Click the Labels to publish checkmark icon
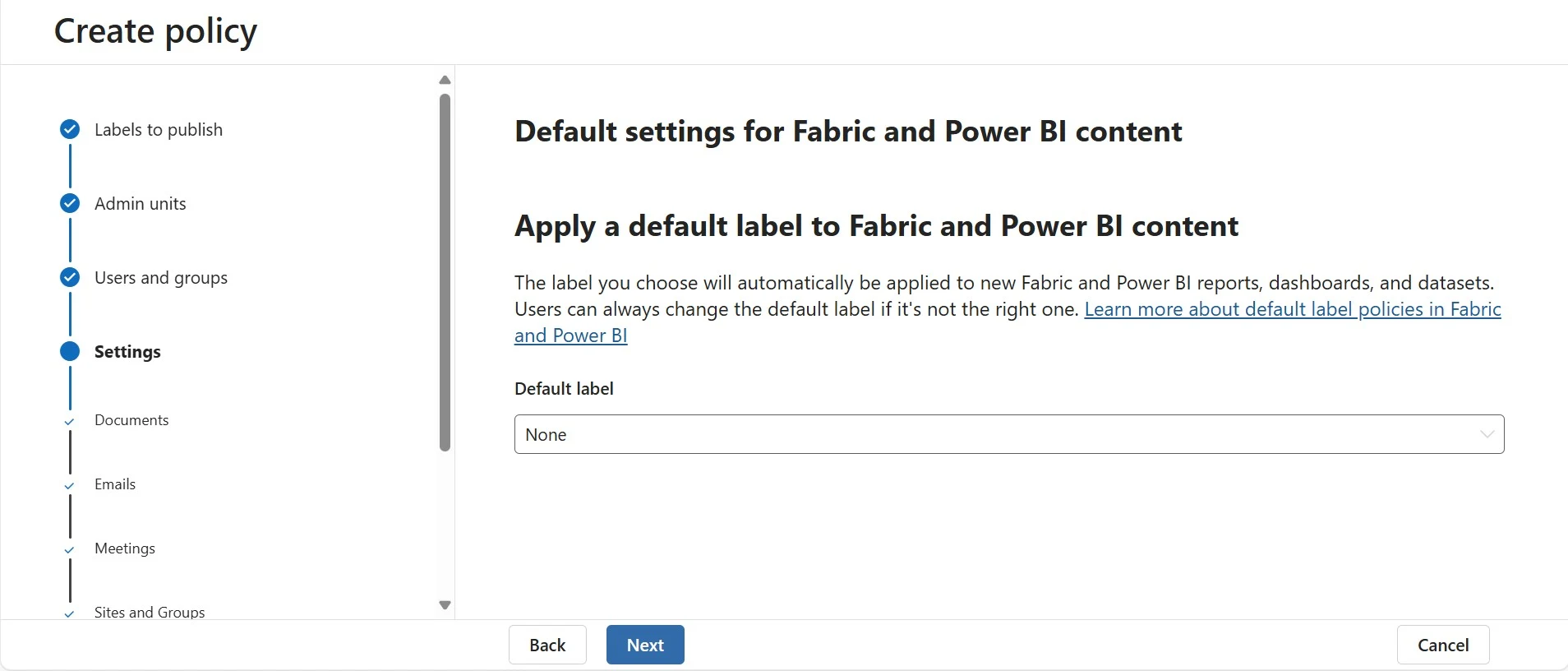The height and width of the screenshot is (671, 1568). point(70,129)
